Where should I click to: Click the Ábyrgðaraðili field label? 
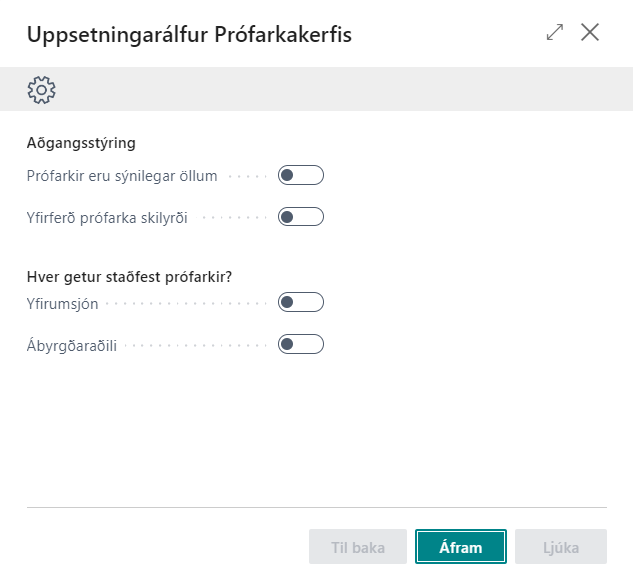(72, 344)
